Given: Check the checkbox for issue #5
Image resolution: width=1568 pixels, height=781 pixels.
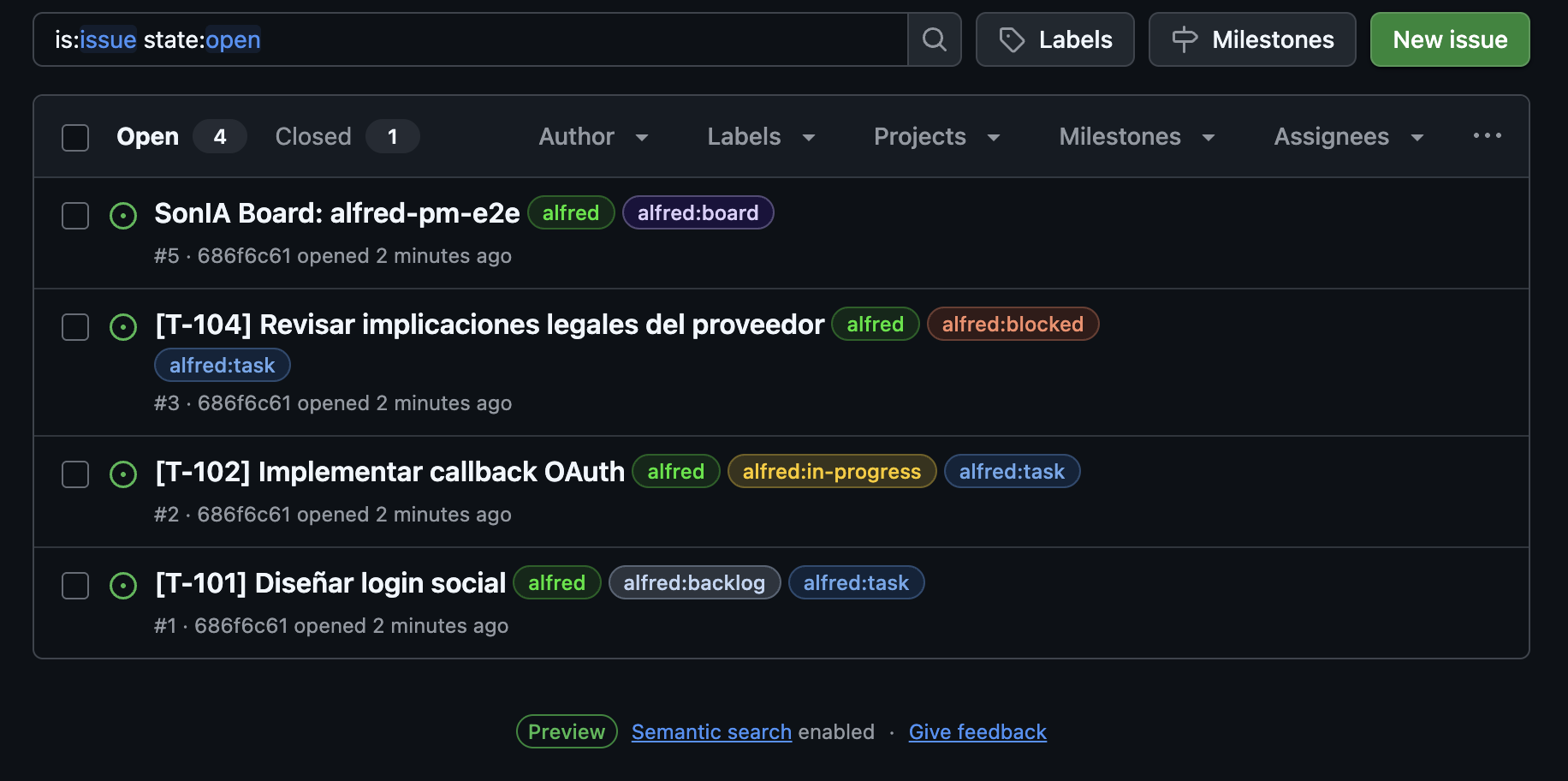Looking at the screenshot, I should tap(75, 216).
